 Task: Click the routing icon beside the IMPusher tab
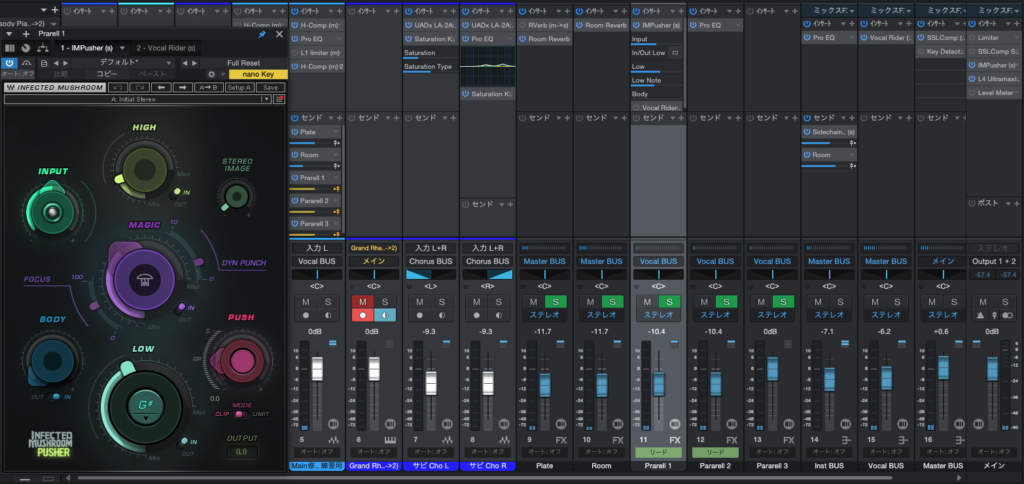click(x=43, y=48)
